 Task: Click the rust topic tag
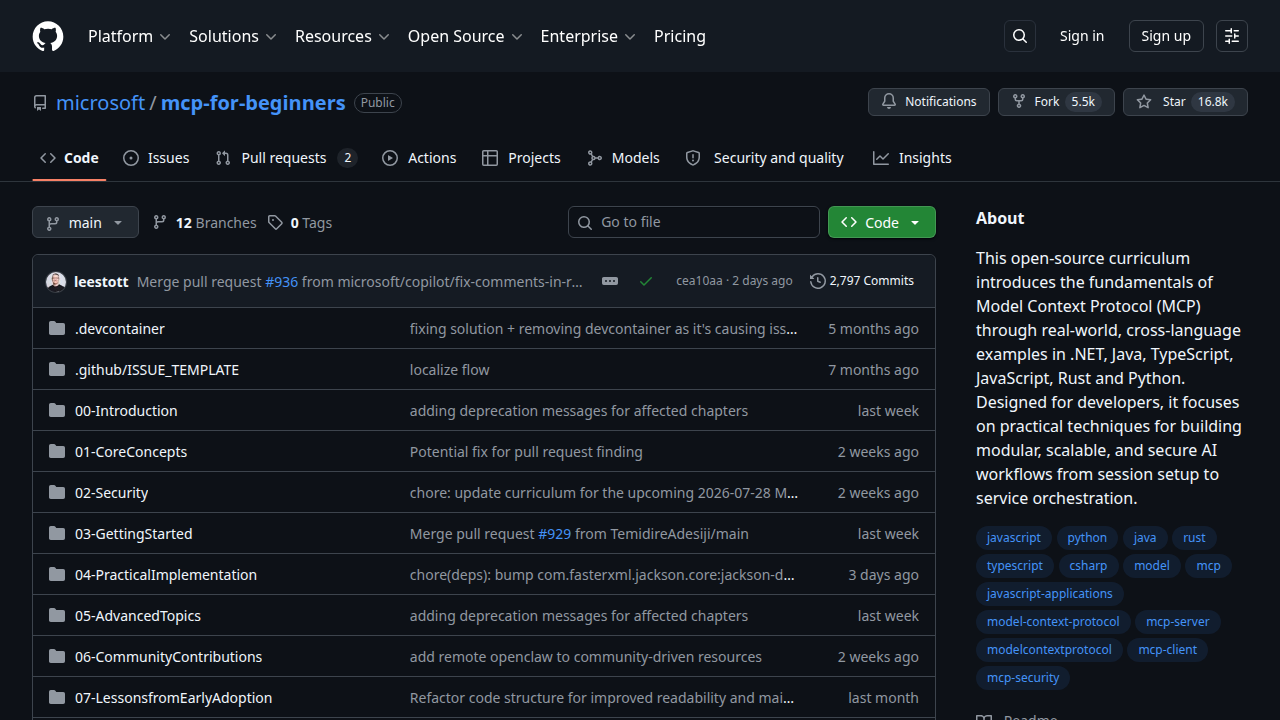(x=1194, y=538)
